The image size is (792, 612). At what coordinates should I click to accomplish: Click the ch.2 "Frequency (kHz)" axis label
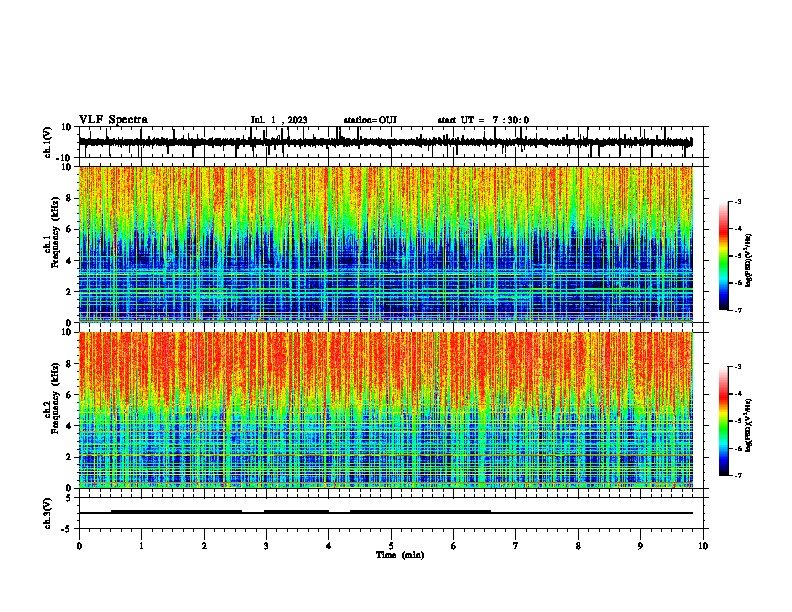(x=55, y=398)
